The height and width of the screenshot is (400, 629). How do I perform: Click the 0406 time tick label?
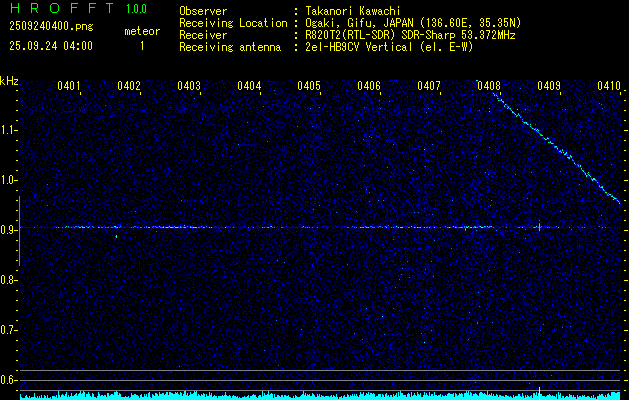pos(369,85)
